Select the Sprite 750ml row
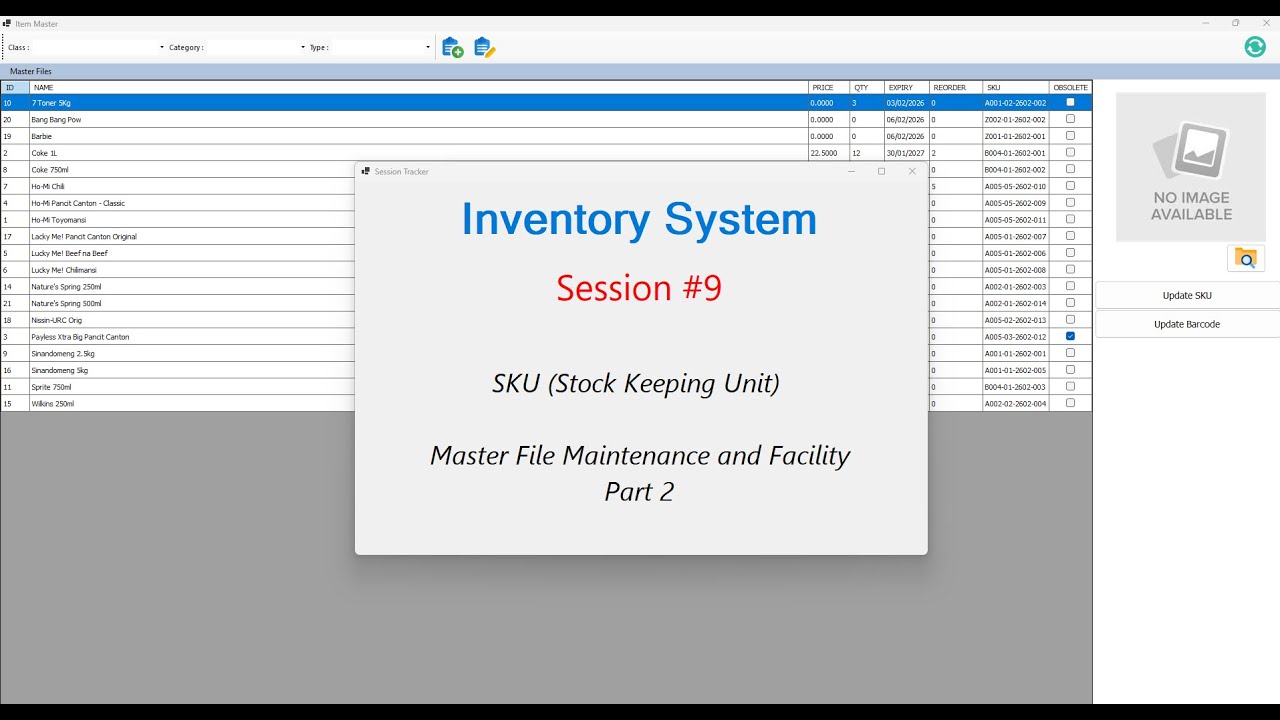The image size is (1280, 720). [178, 386]
